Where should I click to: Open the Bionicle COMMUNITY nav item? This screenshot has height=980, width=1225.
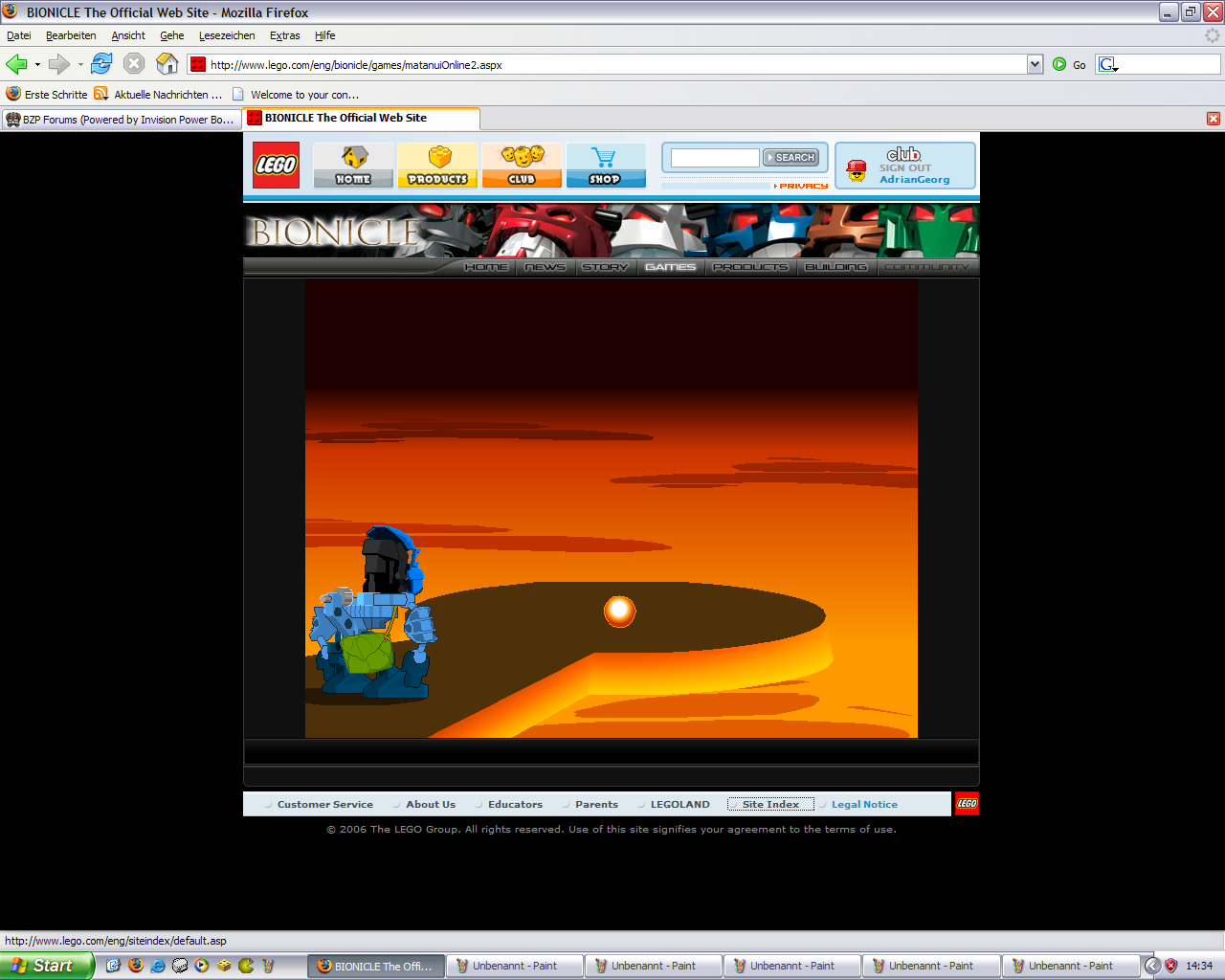coord(926,267)
